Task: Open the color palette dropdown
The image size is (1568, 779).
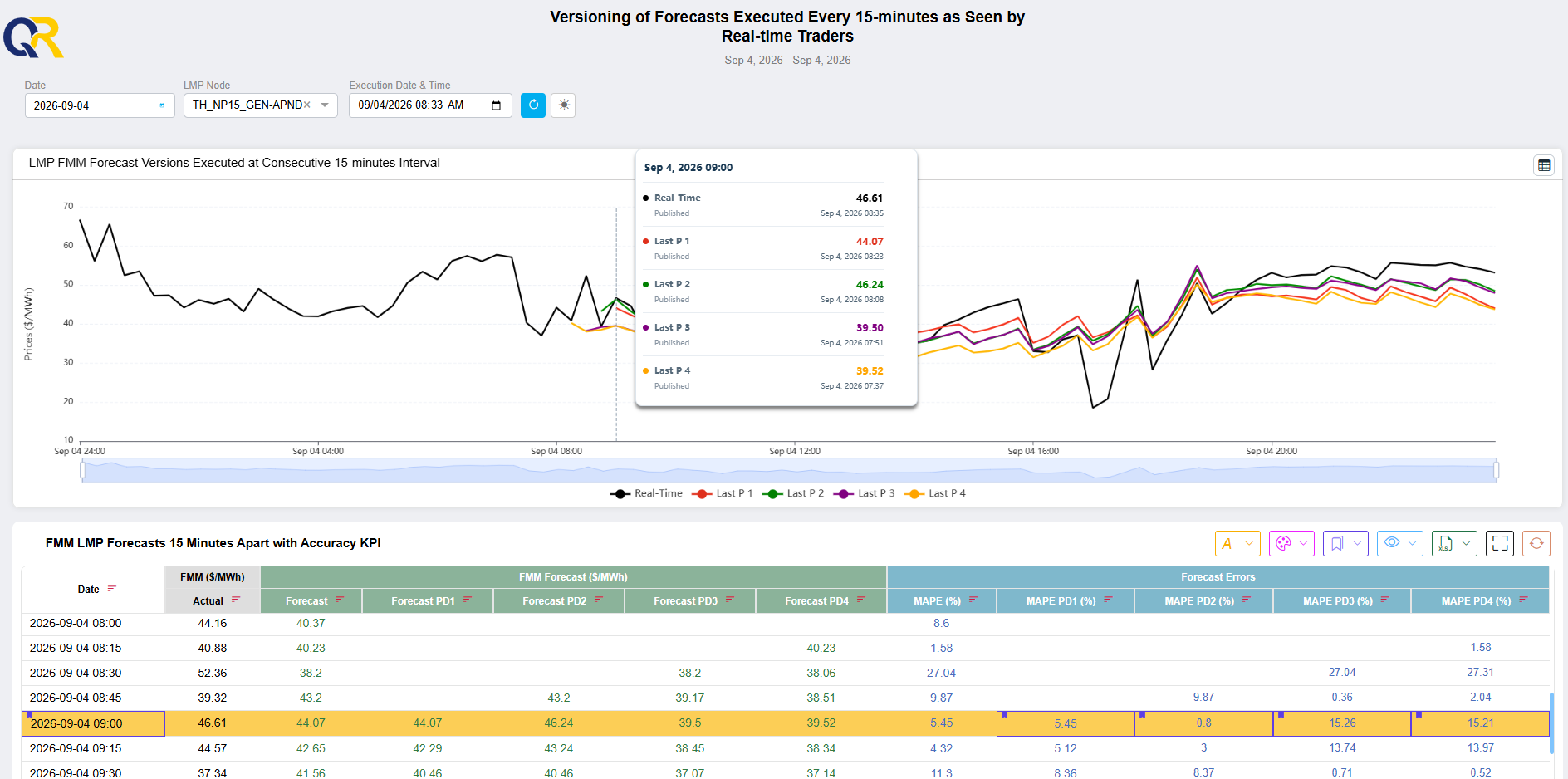Action: coord(1291,543)
